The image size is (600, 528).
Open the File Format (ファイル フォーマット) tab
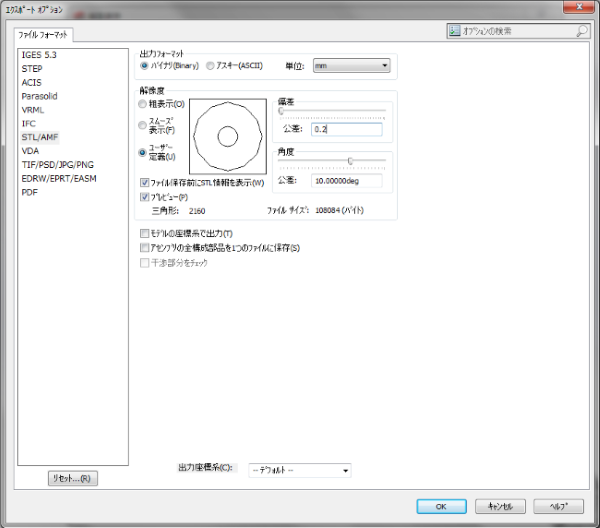click(43, 35)
